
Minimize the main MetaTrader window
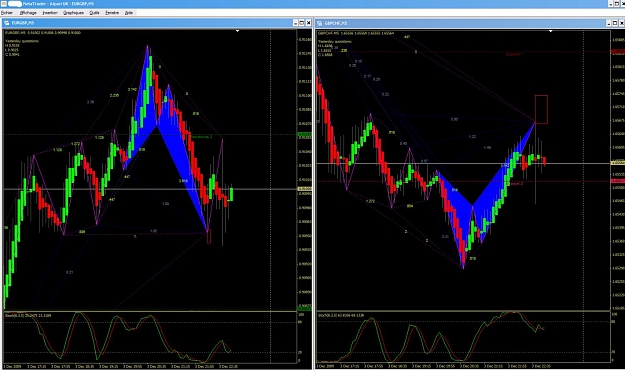point(611,4)
